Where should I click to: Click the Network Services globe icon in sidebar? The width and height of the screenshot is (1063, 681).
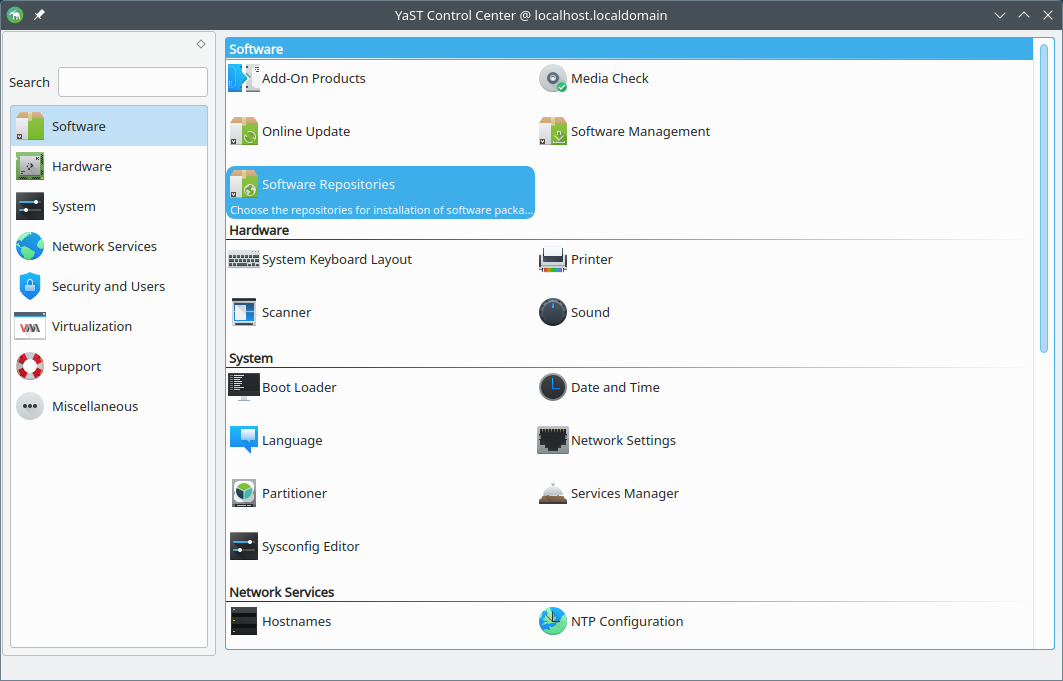(30, 246)
